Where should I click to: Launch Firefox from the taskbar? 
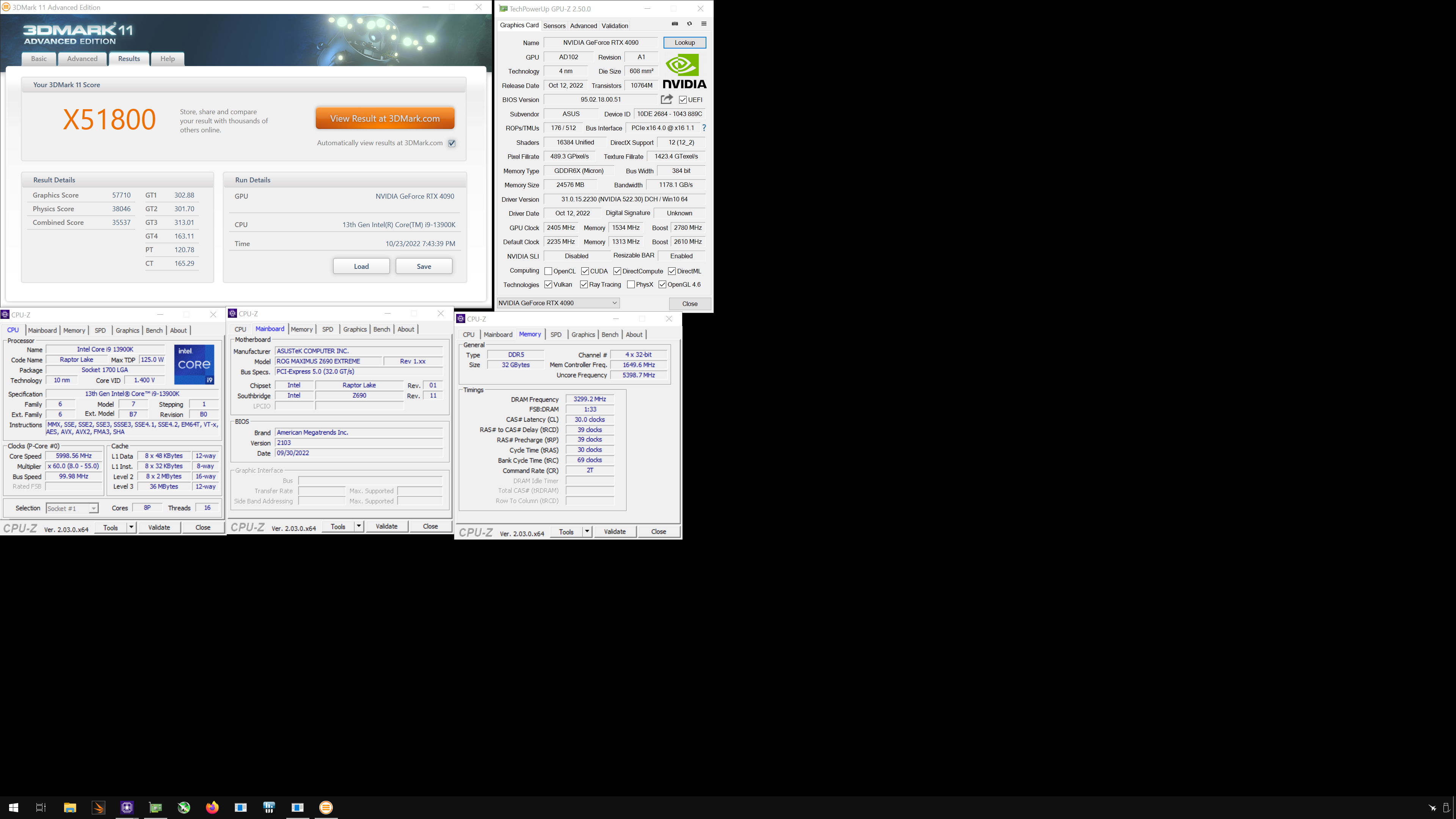(212, 808)
